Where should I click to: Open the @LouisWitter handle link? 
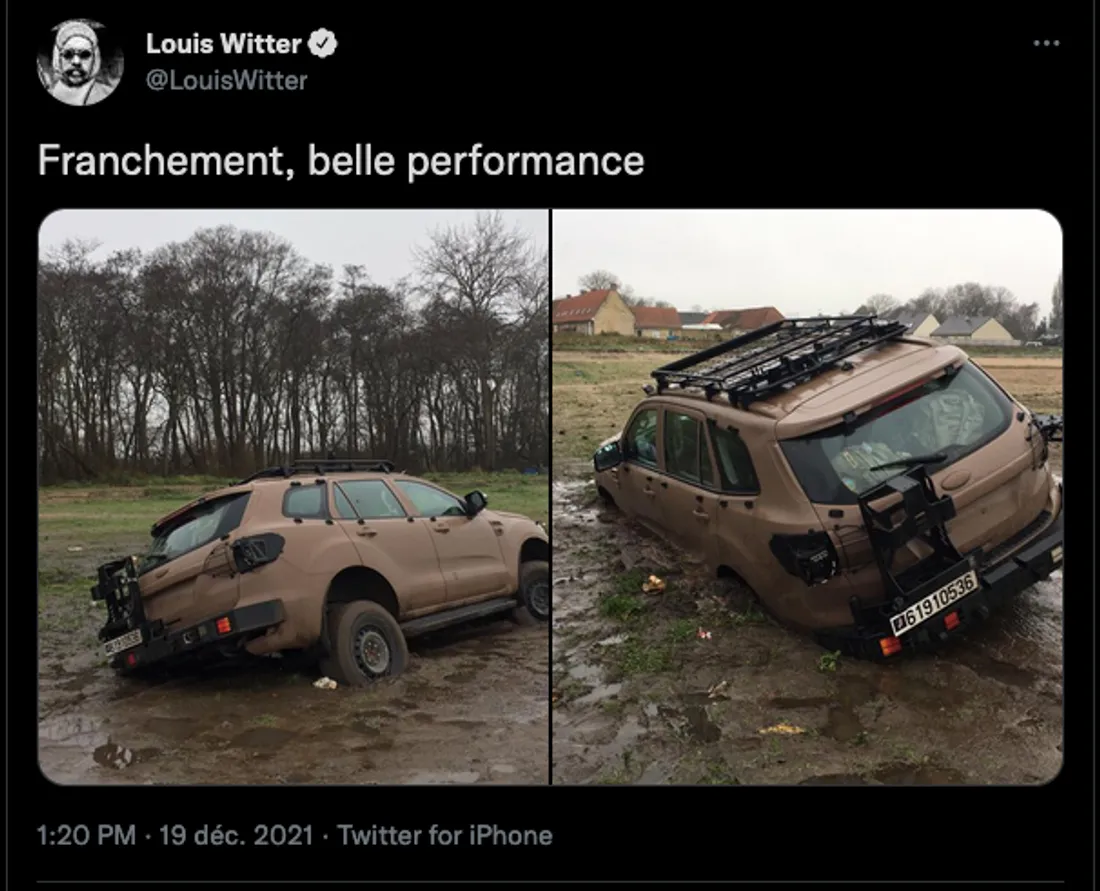click(227, 80)
